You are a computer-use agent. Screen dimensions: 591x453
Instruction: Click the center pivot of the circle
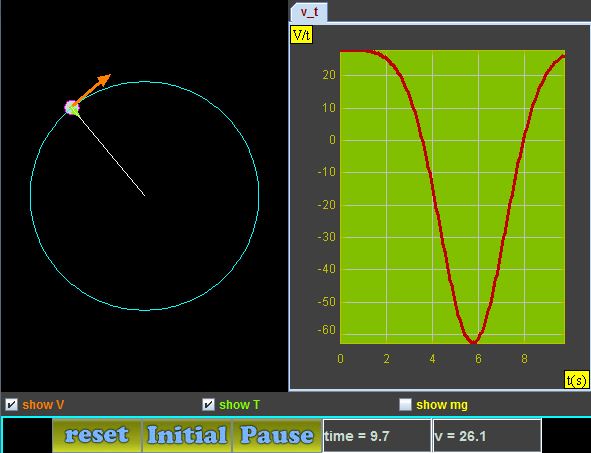pyautogui.click(x=145, y=196)
